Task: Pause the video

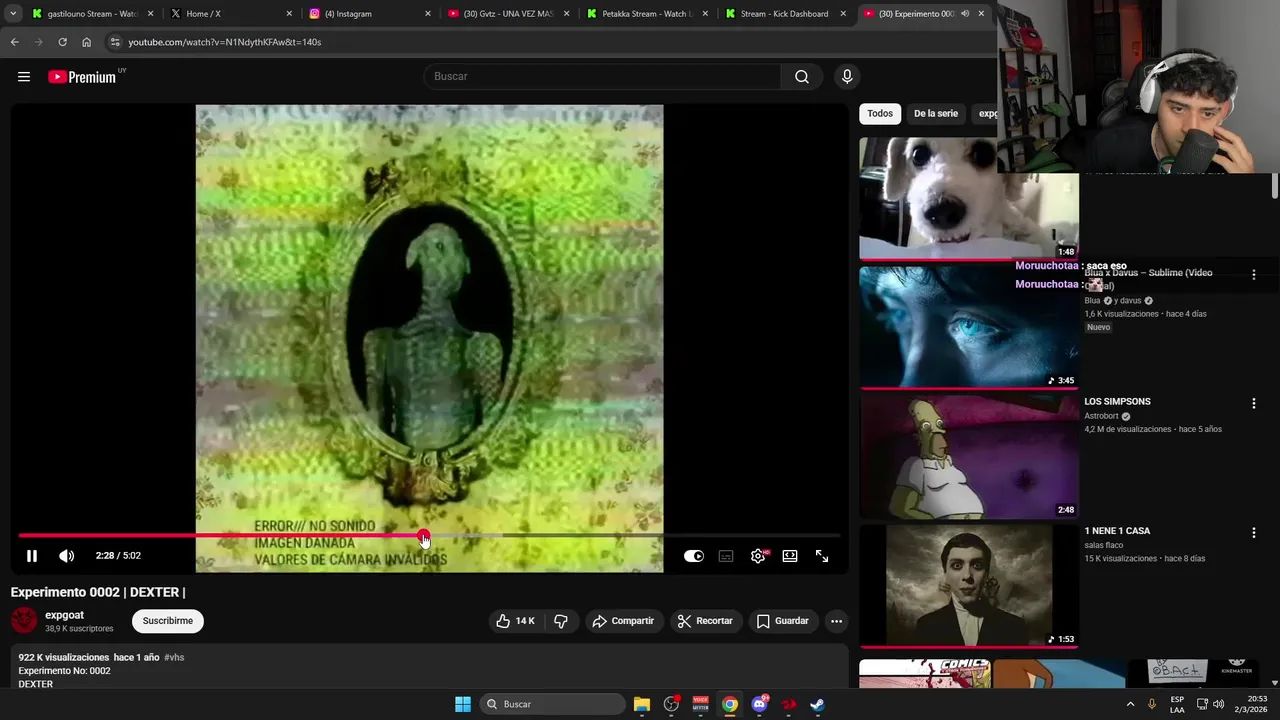Action: tap(32, 556)
